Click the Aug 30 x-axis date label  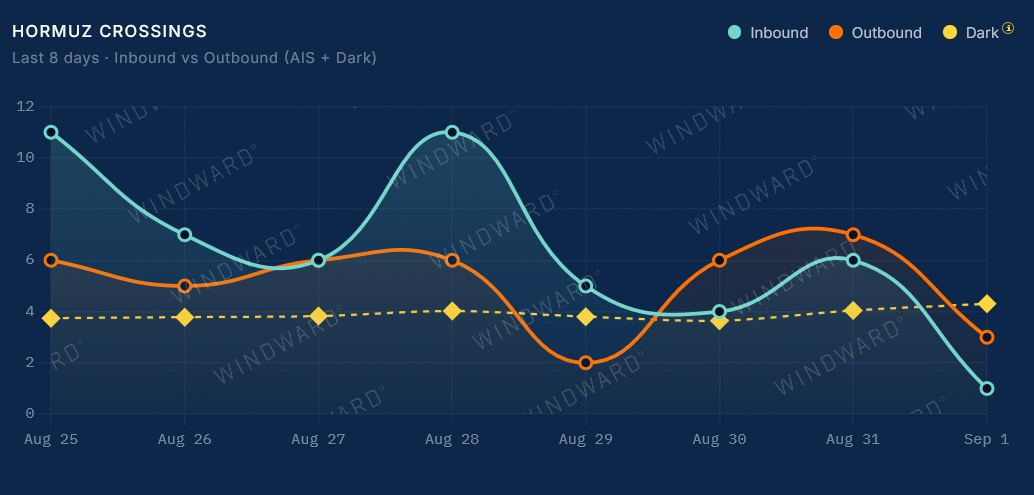(719, 440)
